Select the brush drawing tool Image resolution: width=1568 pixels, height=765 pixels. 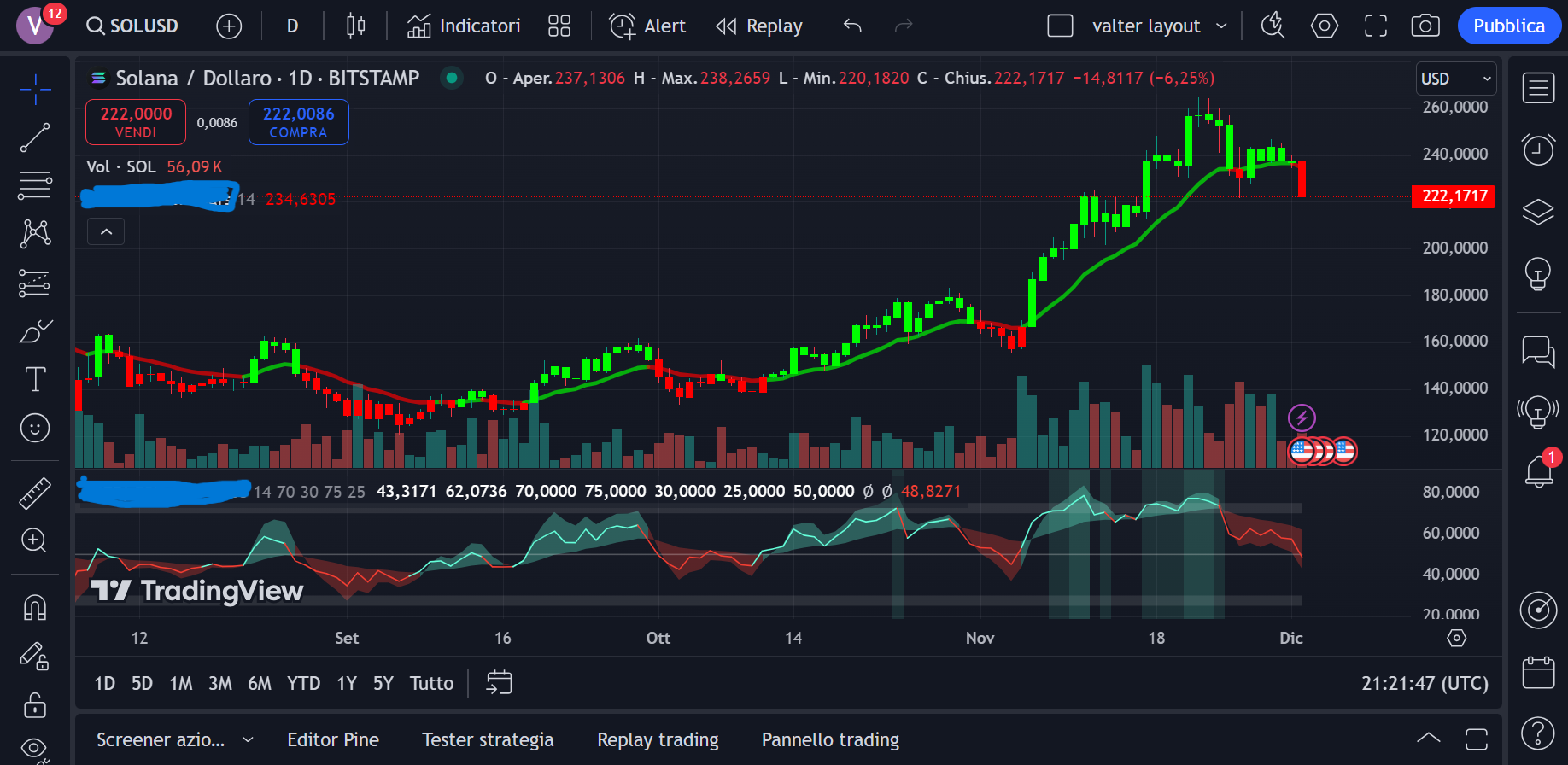pyautogui.click(x=35, y=331)
